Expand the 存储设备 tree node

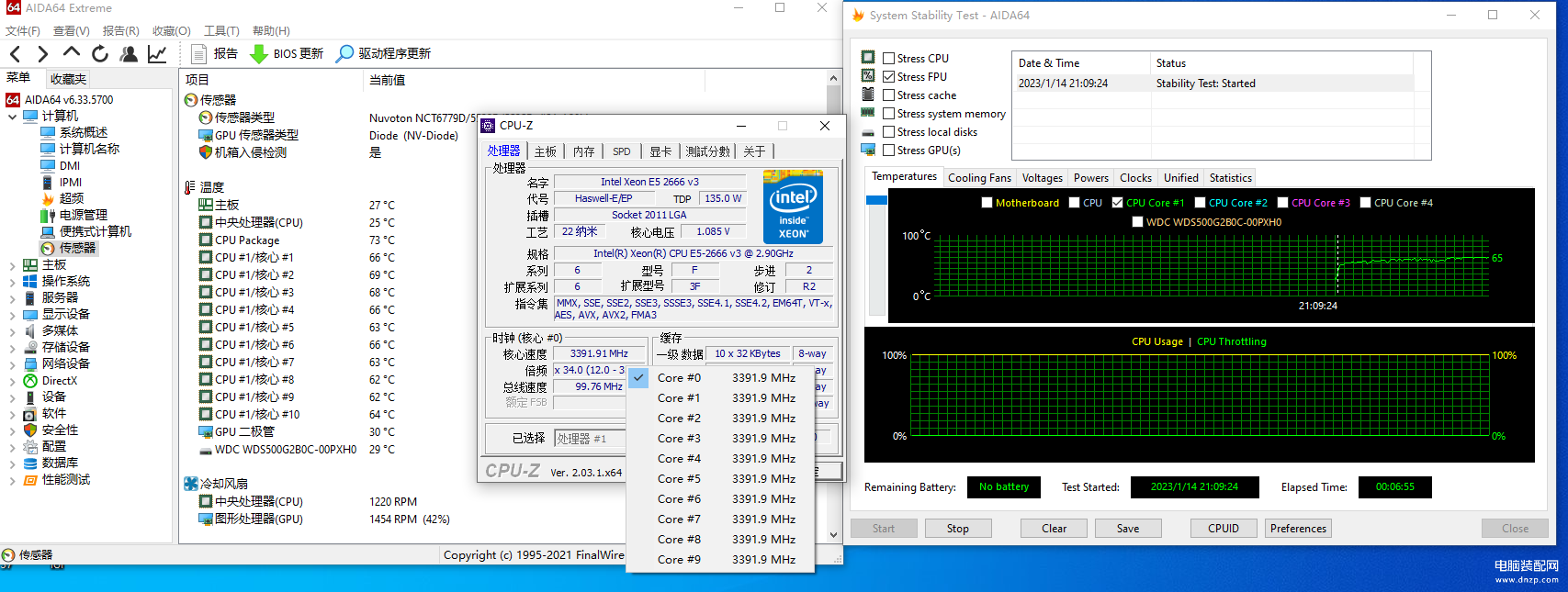pos(12,348)
